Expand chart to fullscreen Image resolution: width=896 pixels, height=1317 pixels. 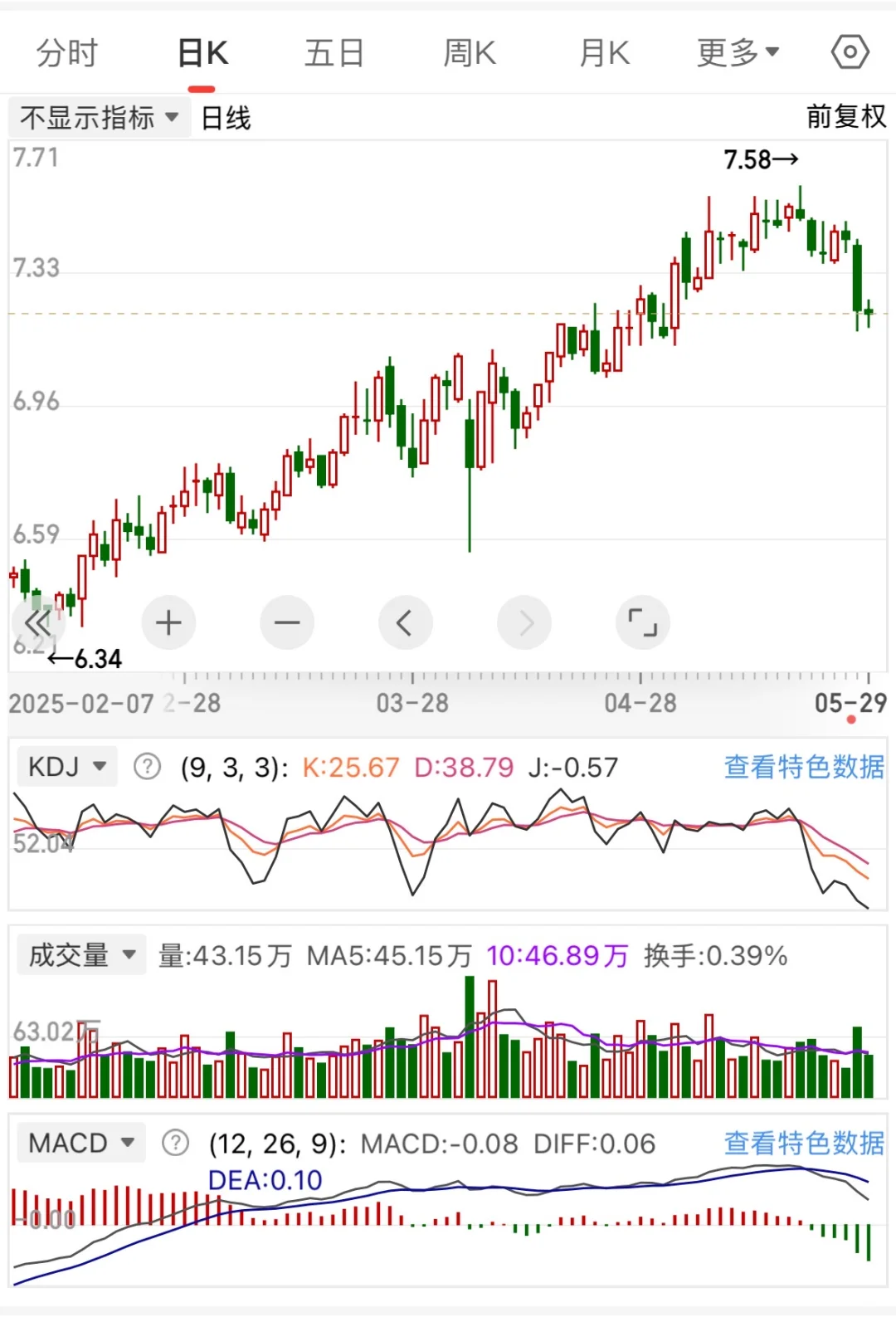pos(643,622)
